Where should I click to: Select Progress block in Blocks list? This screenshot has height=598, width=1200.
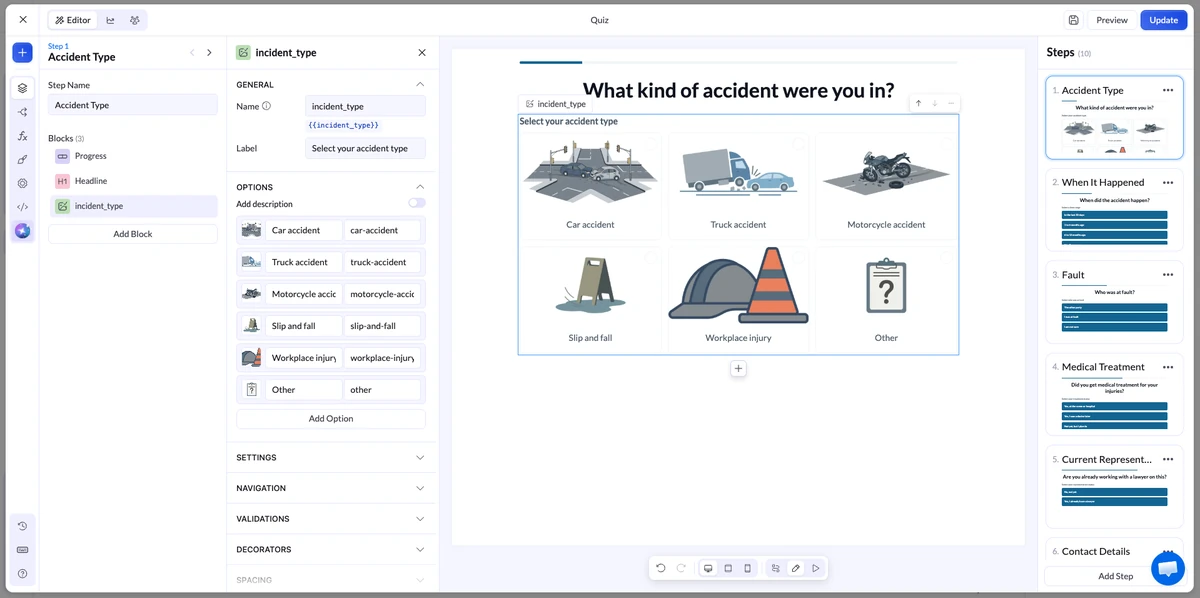133,156
